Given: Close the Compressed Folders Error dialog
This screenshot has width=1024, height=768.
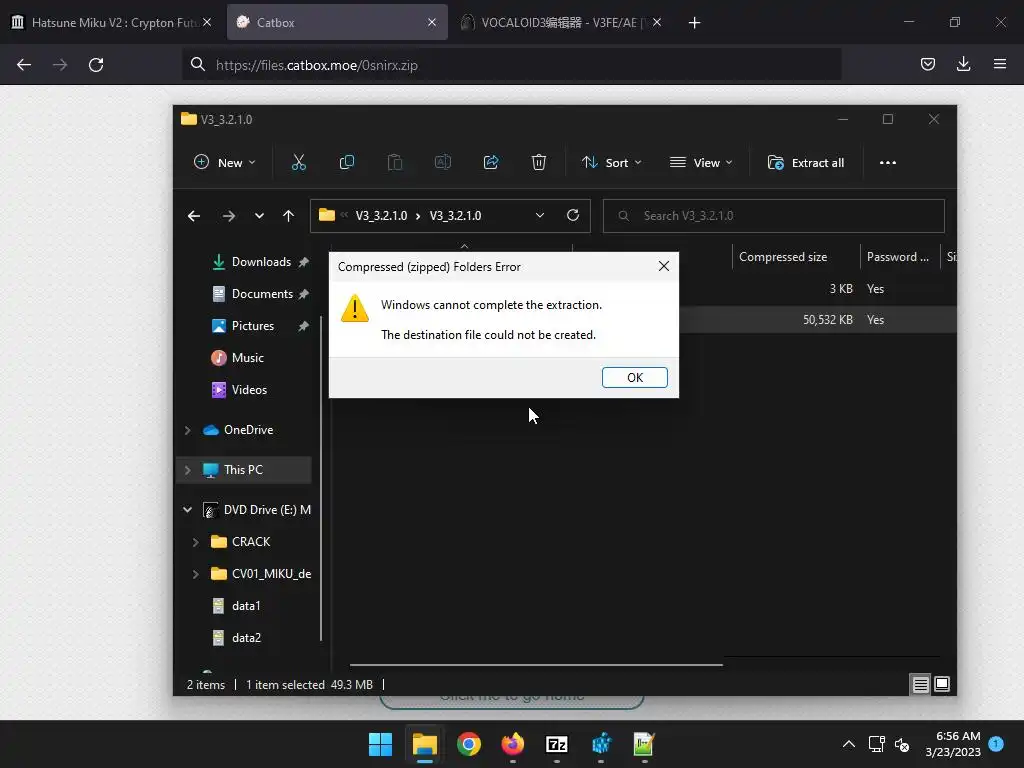Looking at the screenshot, I should point(664,266).
